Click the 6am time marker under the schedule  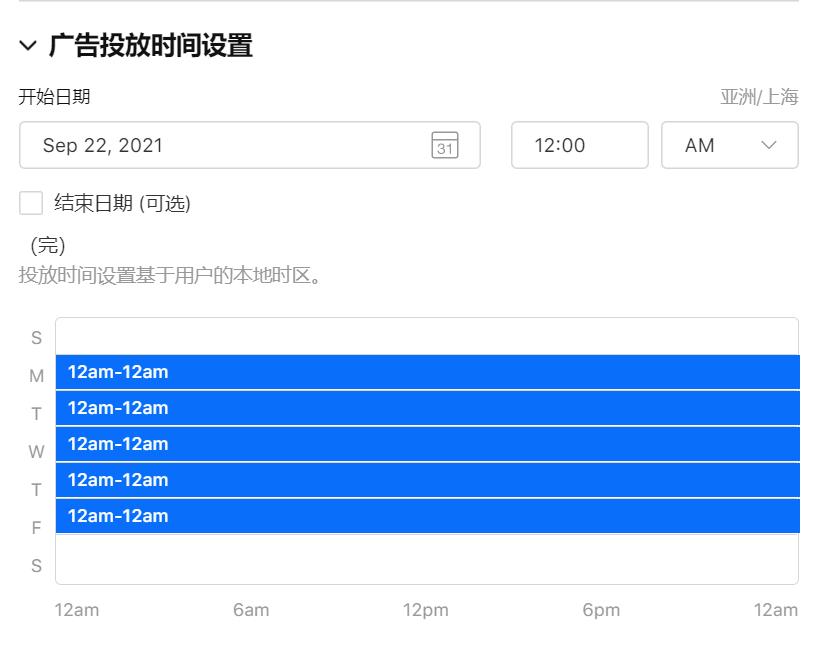(251, 610)
